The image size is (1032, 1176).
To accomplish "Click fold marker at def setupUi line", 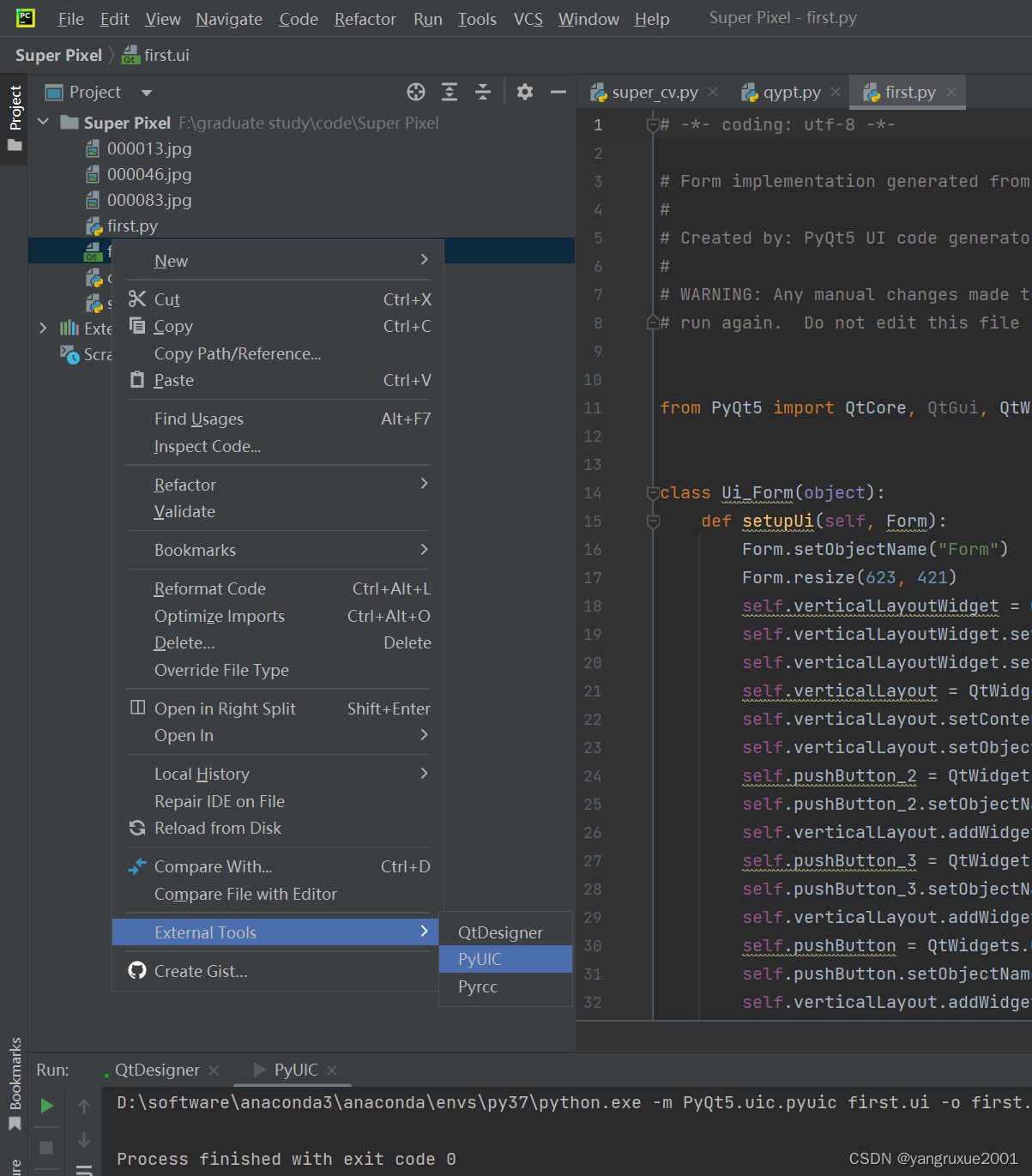I will [x=653, y=521].
